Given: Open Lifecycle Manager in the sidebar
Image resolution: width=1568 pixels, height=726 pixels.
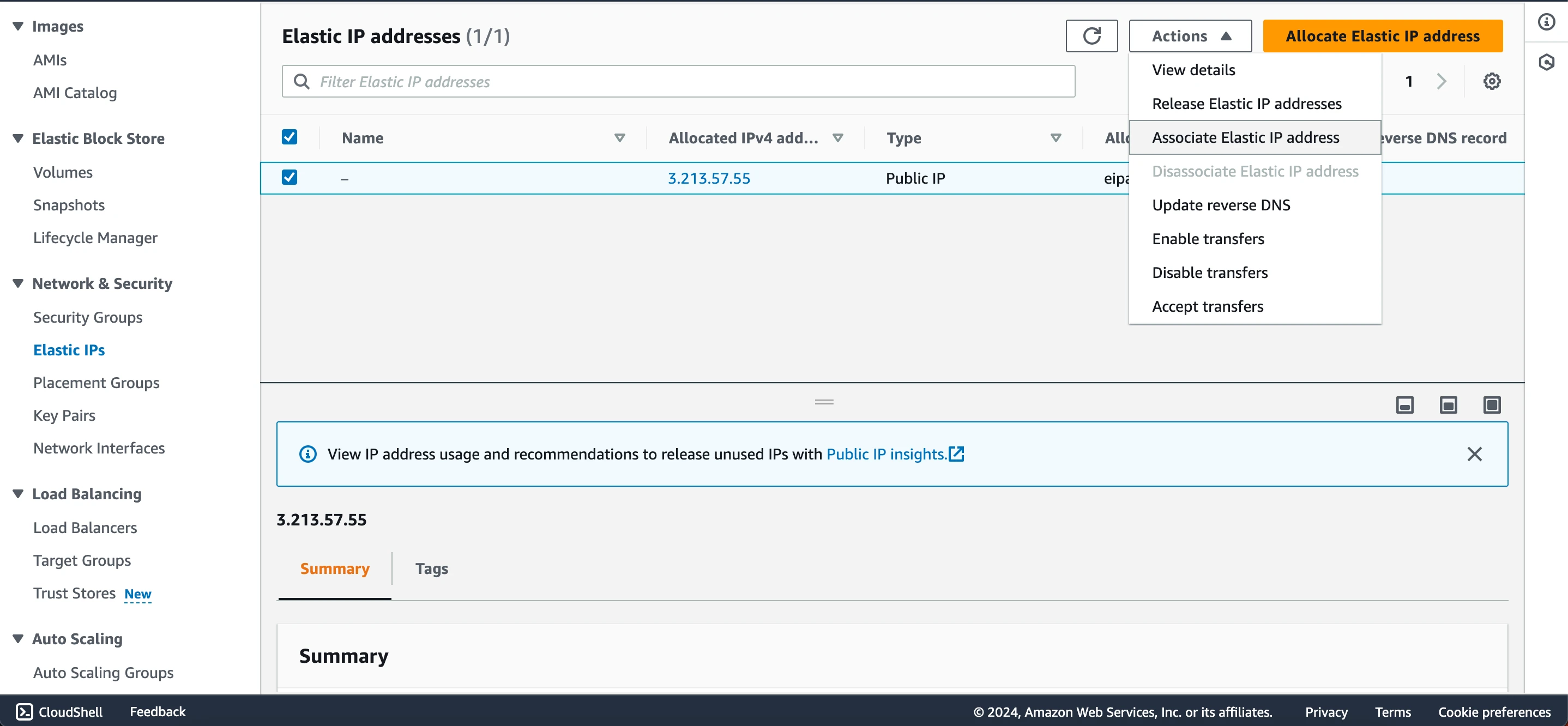Looking at the screenshot, I should 95,238.
